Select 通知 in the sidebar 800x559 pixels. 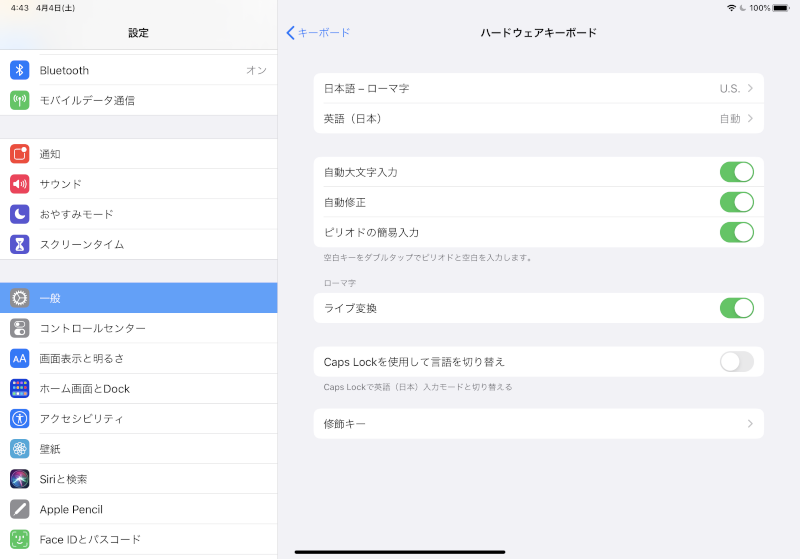(138, 154)
